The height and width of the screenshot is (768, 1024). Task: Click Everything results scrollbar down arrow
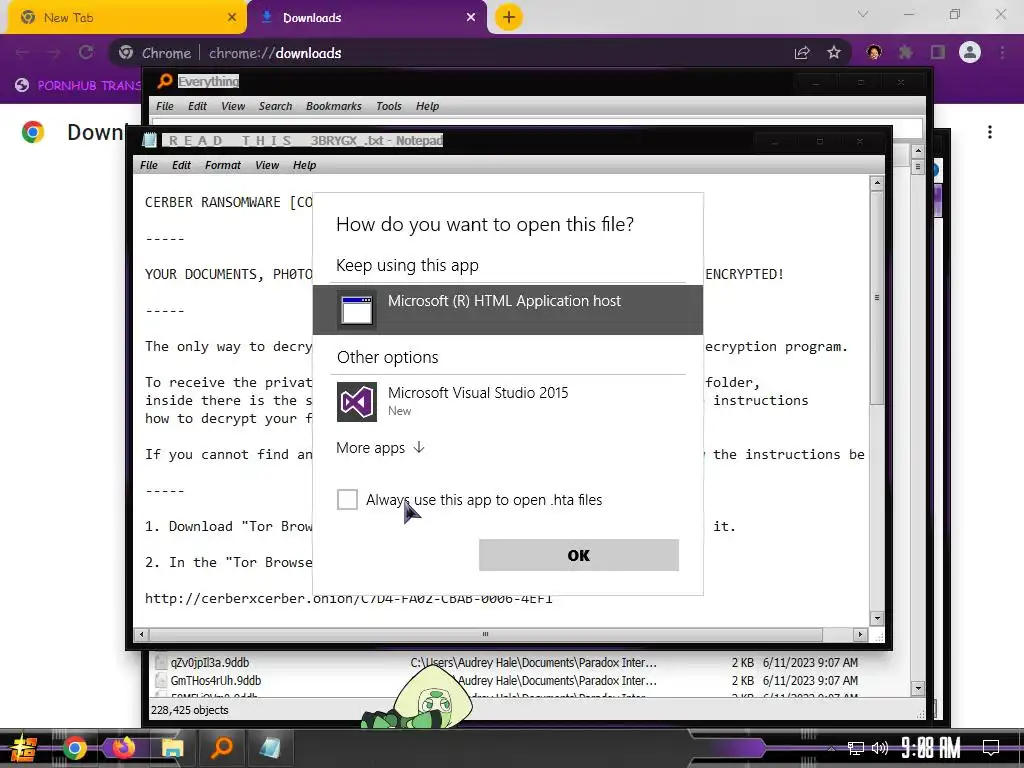point(918,688)
